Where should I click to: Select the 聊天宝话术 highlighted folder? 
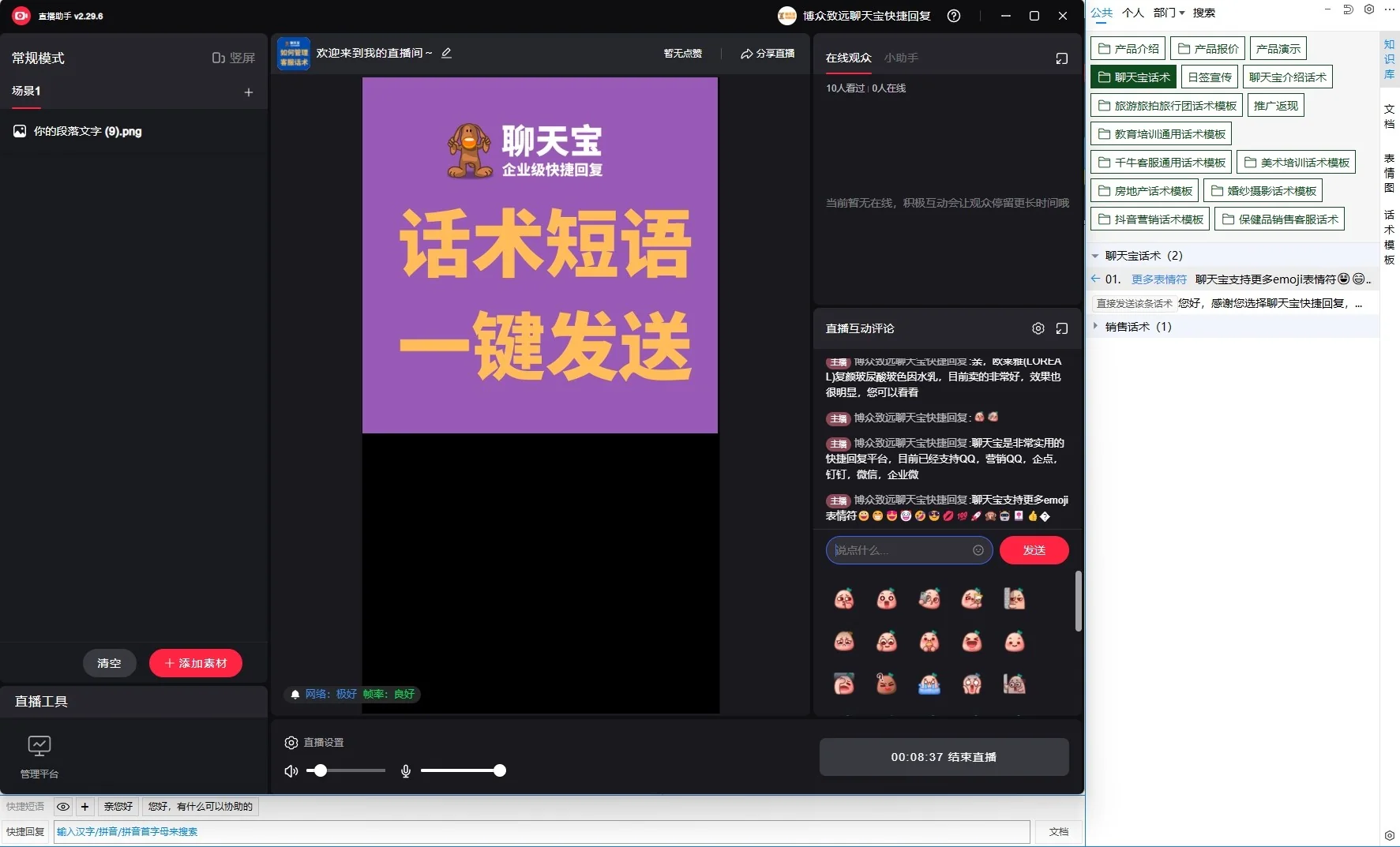point(1134,77)
